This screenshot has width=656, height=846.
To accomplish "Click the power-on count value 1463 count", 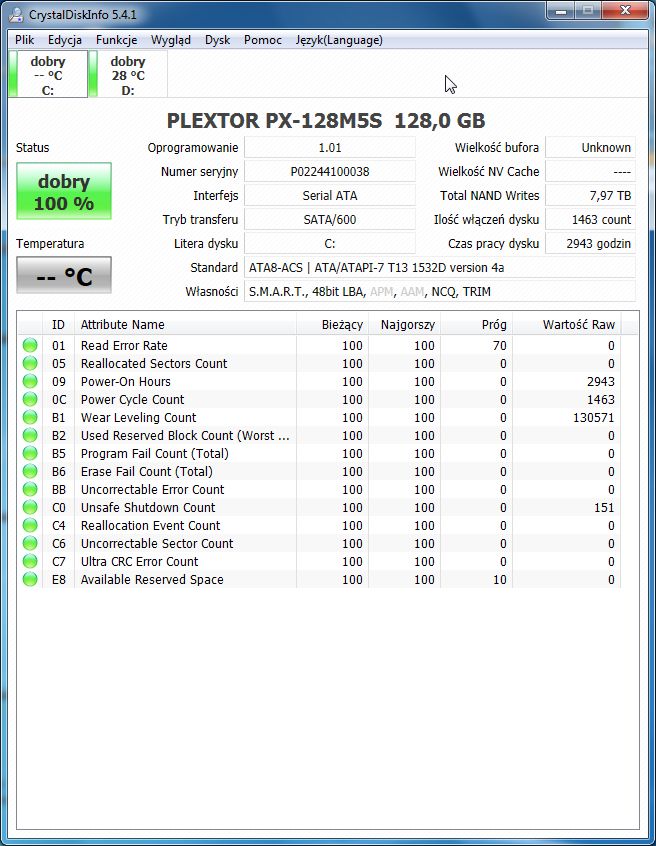I will coord(590,220).
